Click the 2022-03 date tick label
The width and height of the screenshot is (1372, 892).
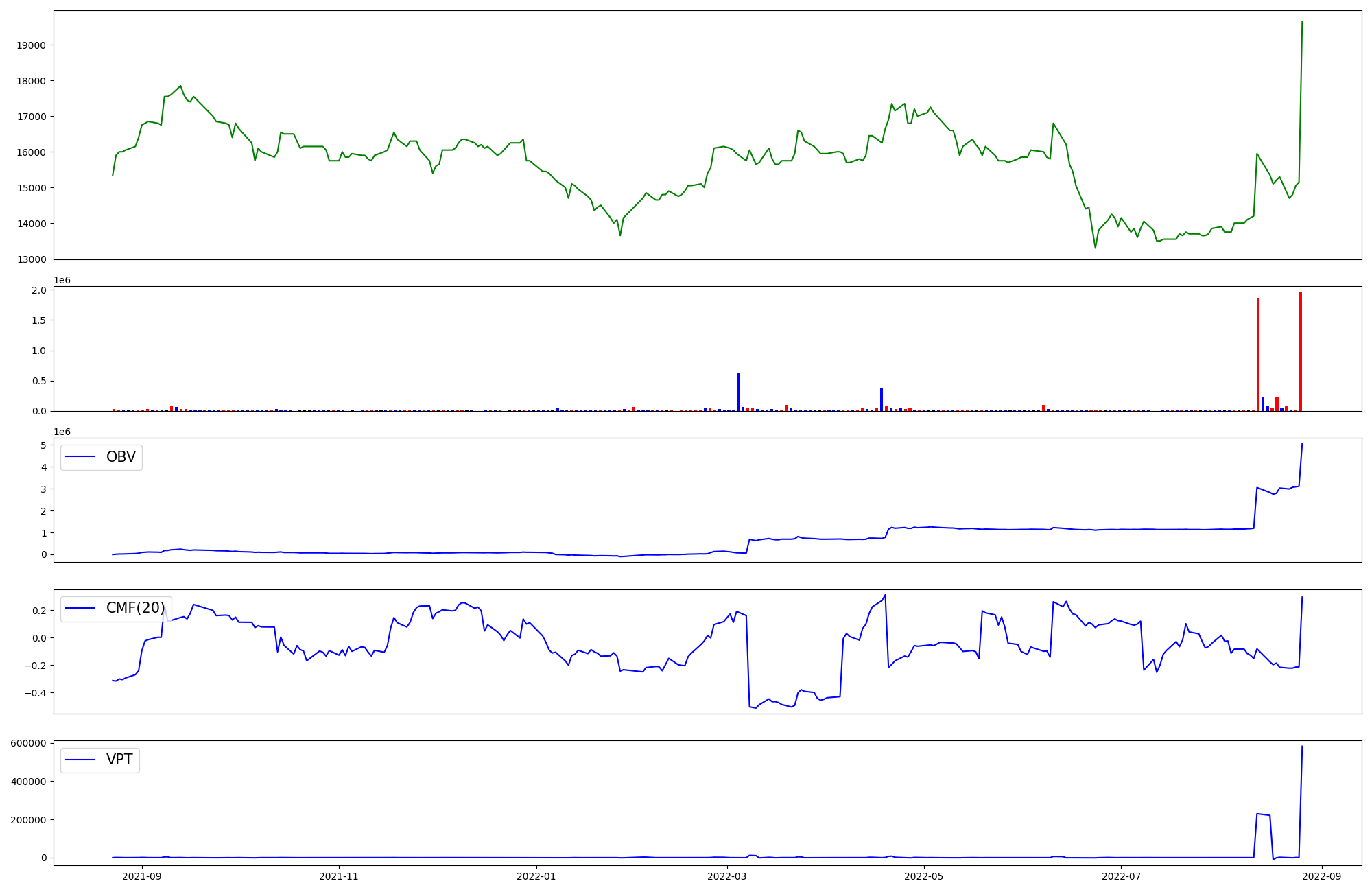(726, 876)
